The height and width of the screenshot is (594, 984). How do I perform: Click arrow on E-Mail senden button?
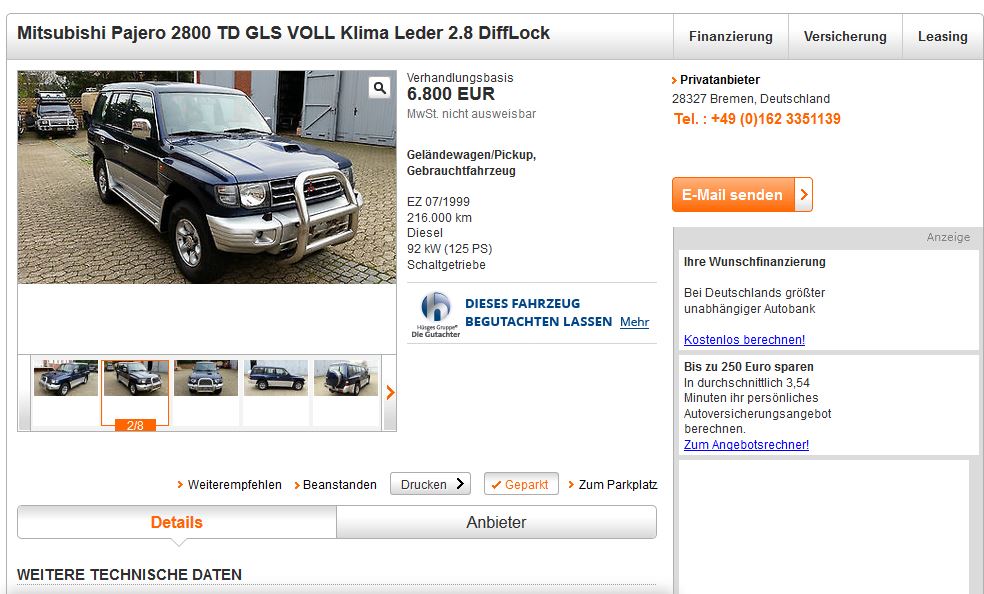point(804,194)
